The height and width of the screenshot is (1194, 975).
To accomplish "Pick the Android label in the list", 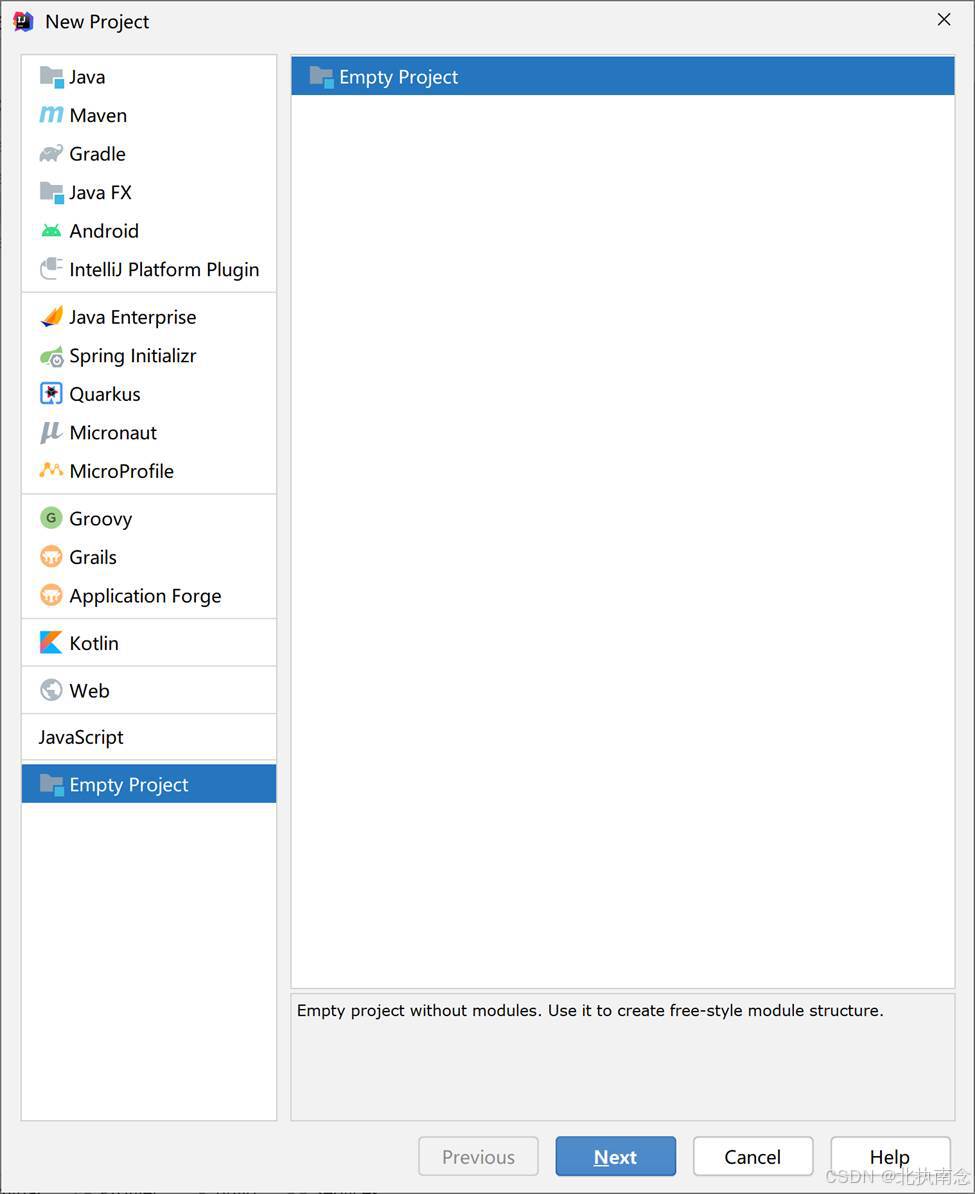I will 104,231.
